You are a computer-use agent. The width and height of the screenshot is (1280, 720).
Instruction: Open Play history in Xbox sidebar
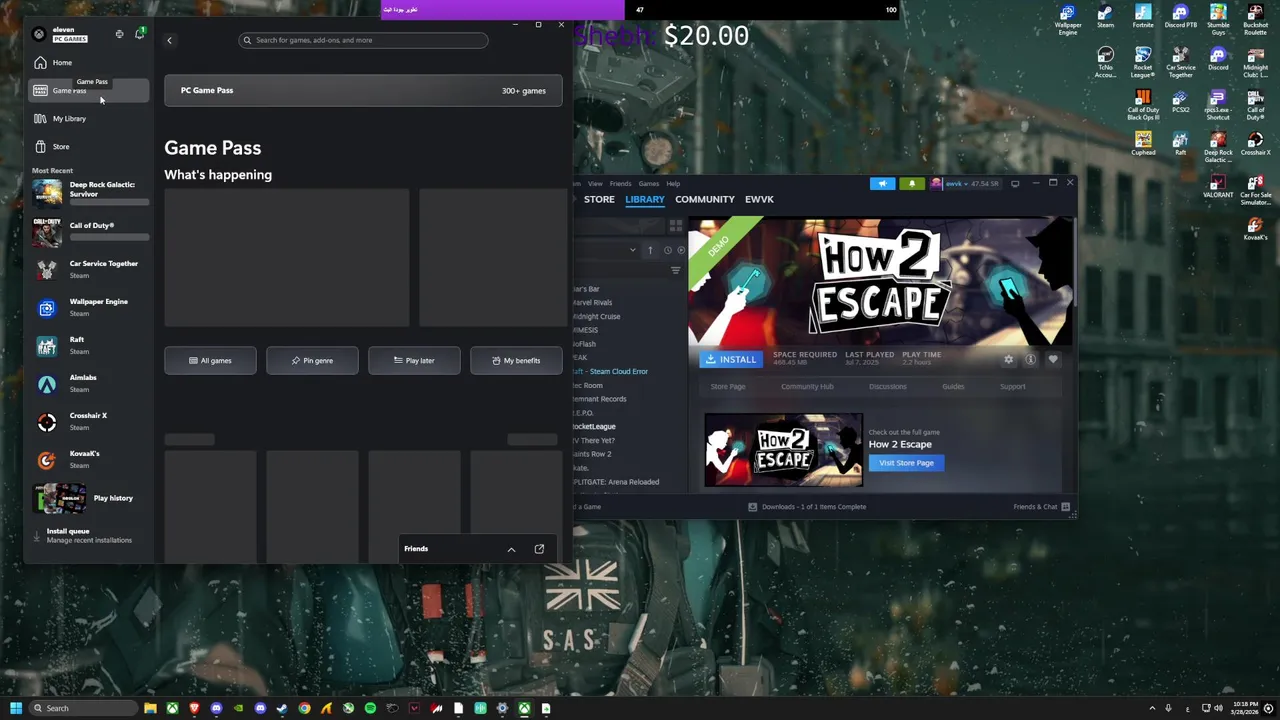click(90, 498)
